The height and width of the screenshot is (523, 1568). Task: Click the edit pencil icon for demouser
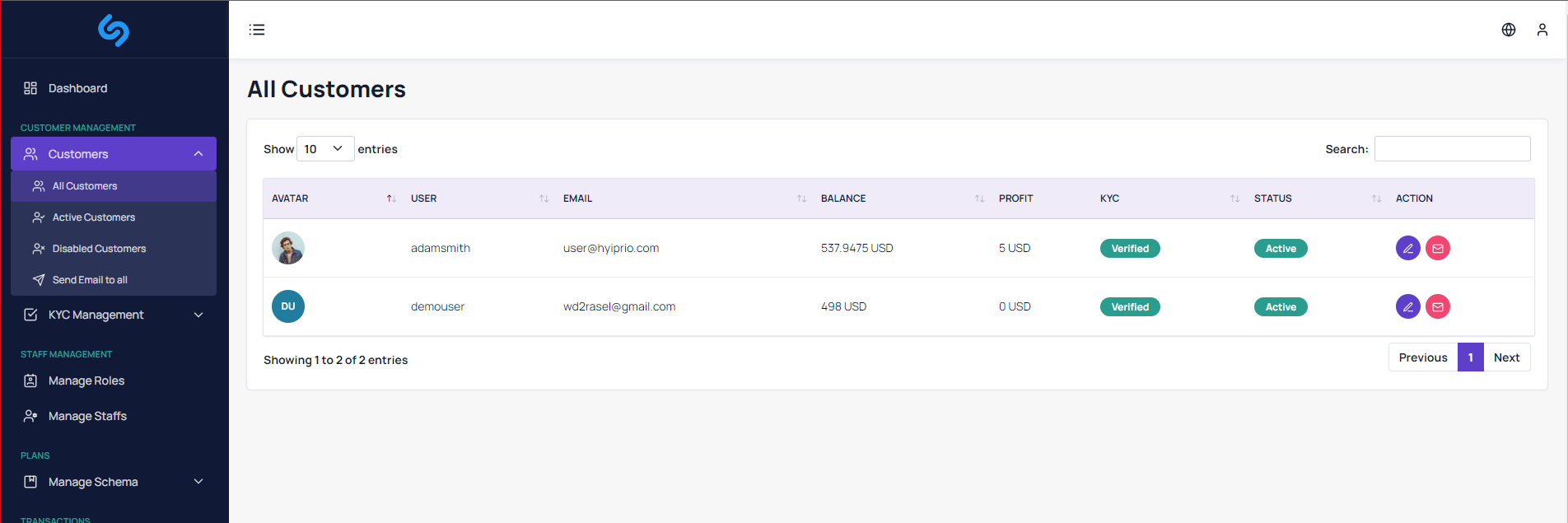(x=1407, y=306)
